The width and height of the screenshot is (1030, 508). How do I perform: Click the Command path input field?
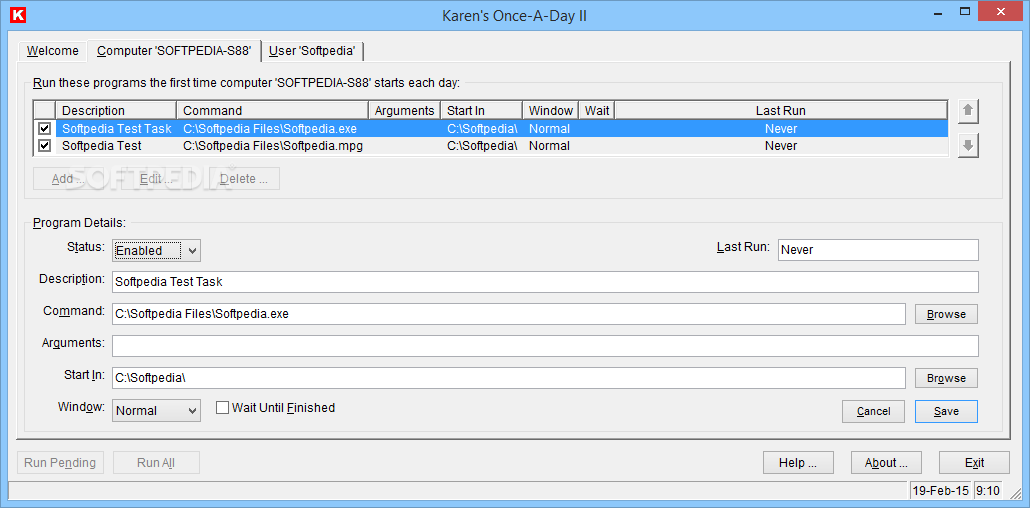509,314
